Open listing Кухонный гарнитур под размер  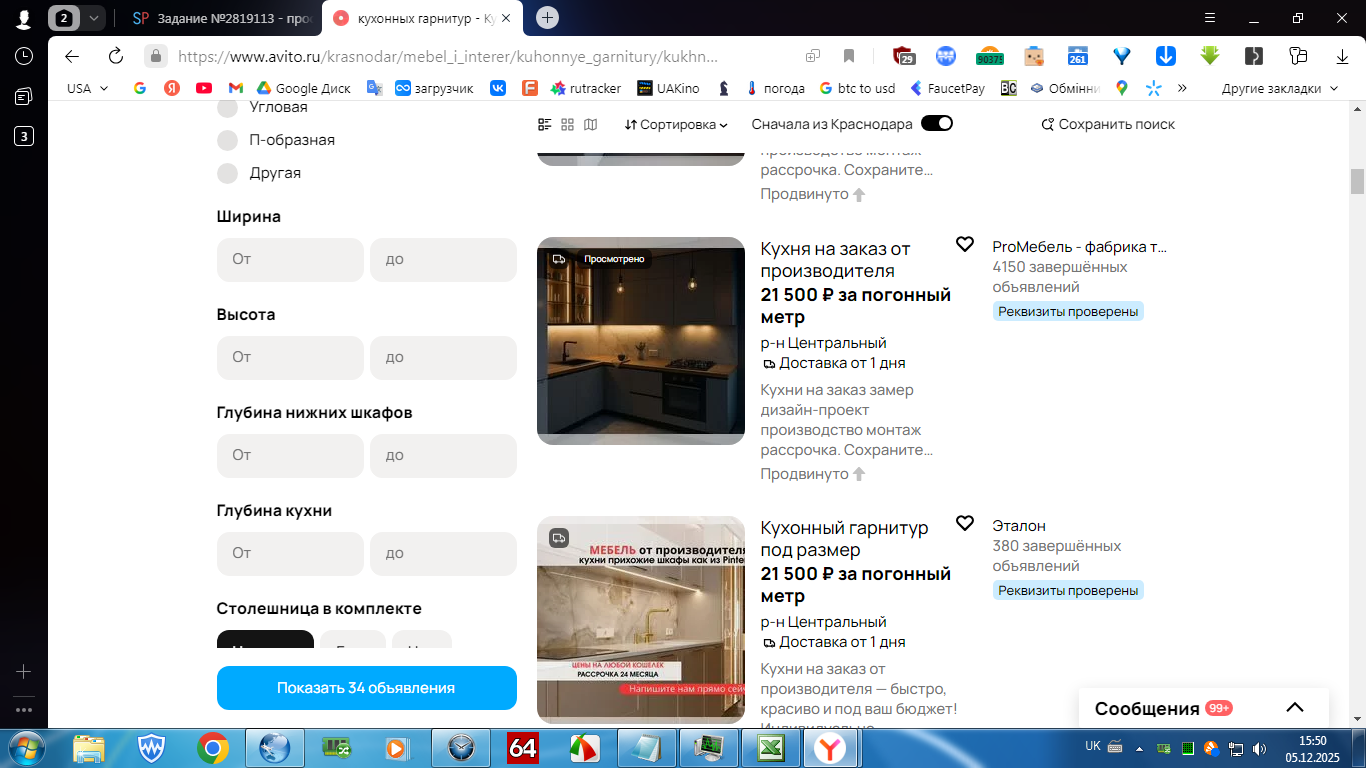(844, 538)
